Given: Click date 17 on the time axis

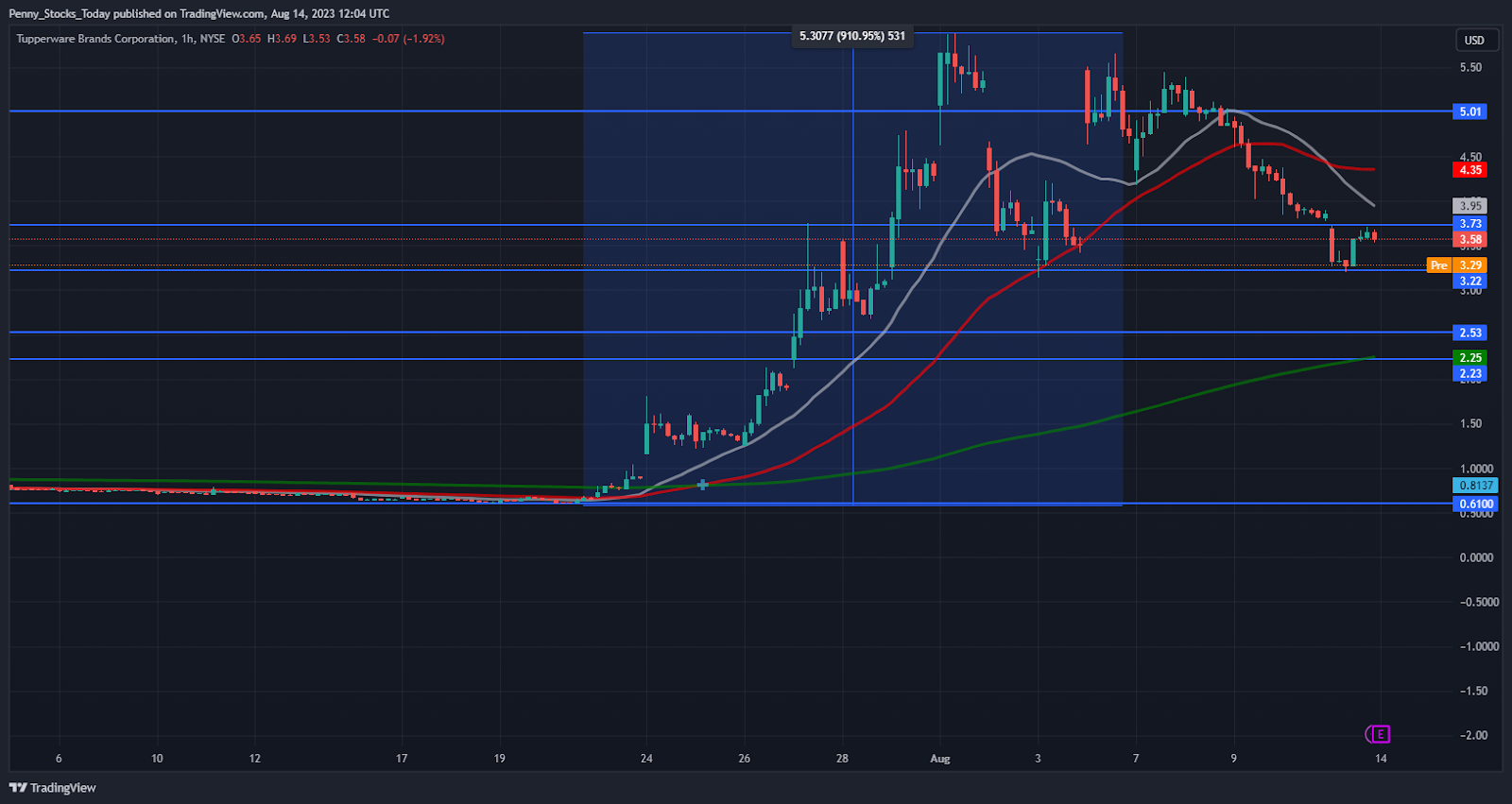Looking at the screenshot, I should 402,759.
